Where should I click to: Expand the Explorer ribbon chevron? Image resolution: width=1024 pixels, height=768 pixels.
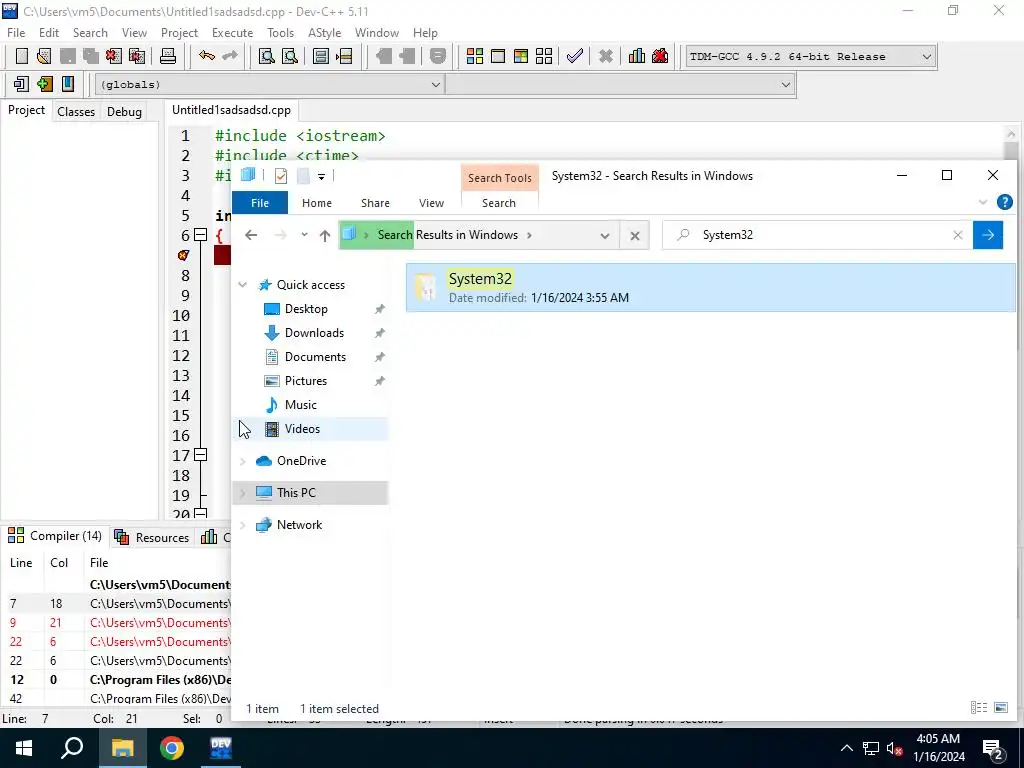click(983, 202)
